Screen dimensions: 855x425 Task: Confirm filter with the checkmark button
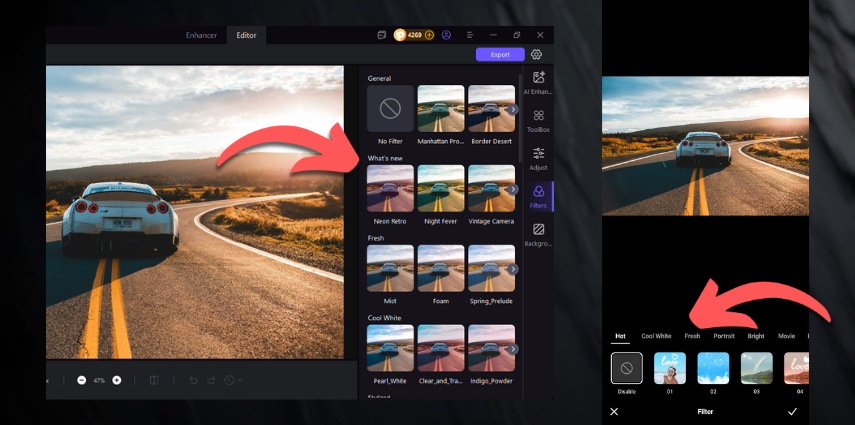(792, 411)
